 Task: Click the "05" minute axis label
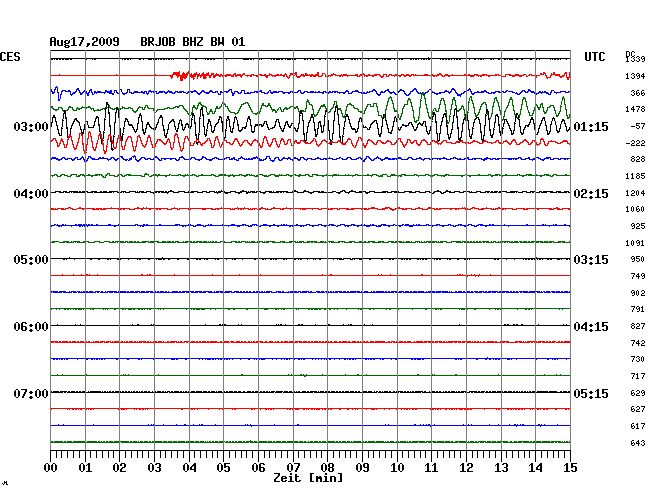pos(223,468)
